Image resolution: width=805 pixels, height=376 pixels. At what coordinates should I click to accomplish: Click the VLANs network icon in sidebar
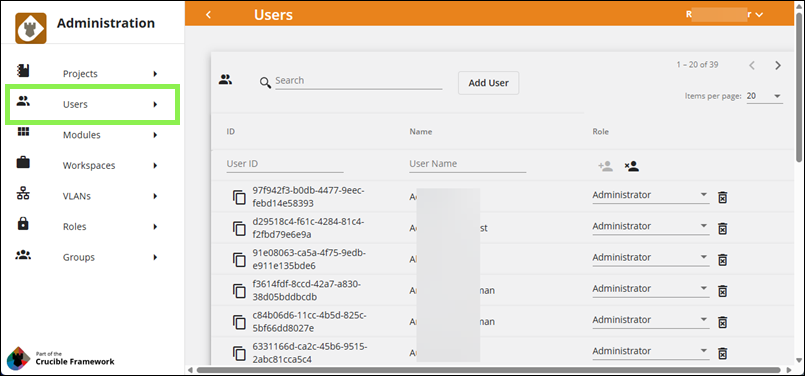click(23, 193)
